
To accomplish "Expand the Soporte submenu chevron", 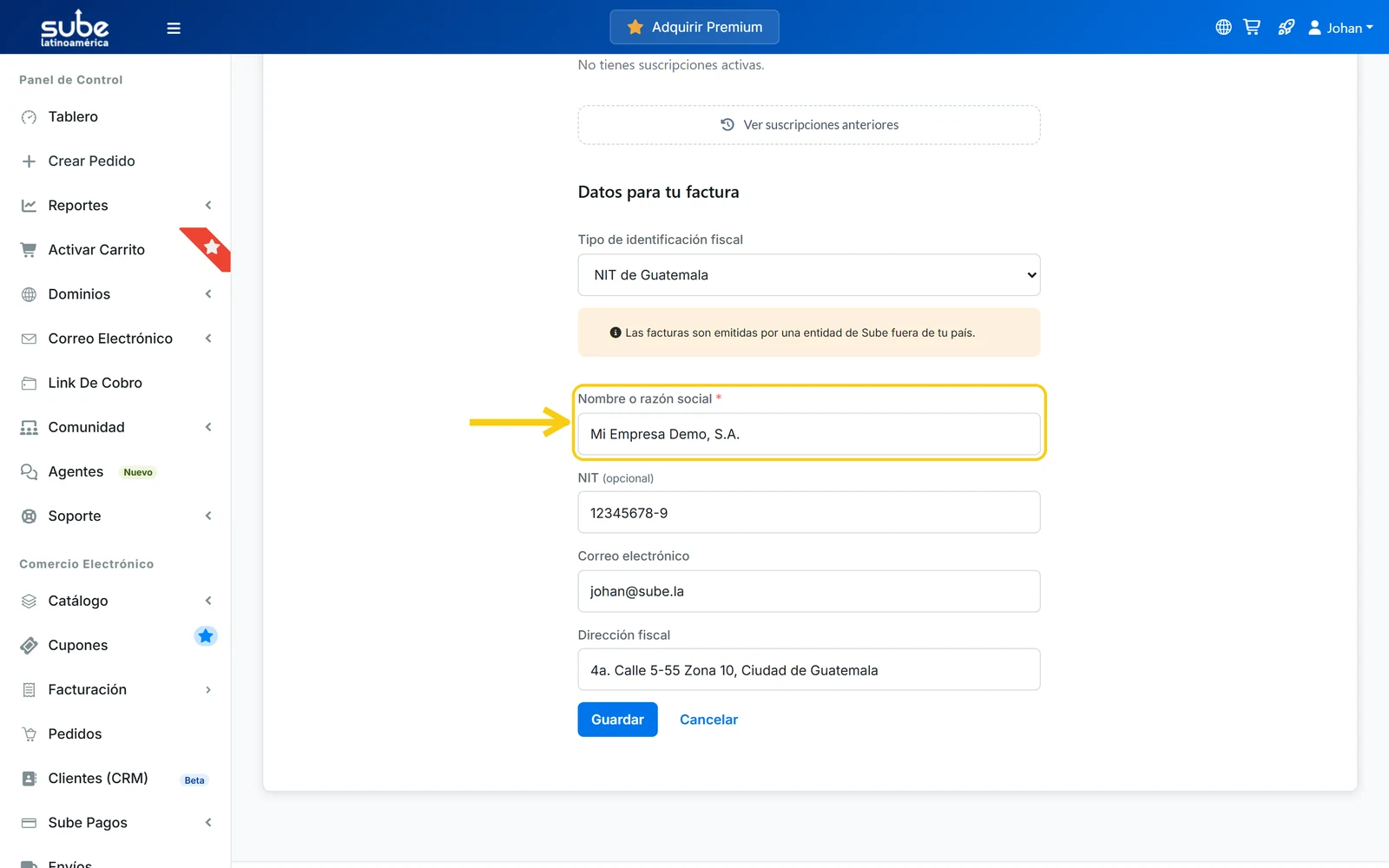I will (208, 516).
